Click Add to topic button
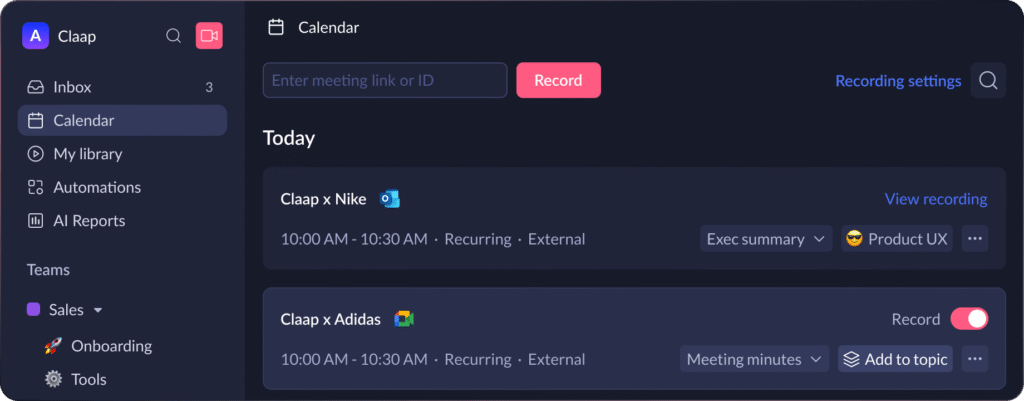 click(x=895, y=359)
